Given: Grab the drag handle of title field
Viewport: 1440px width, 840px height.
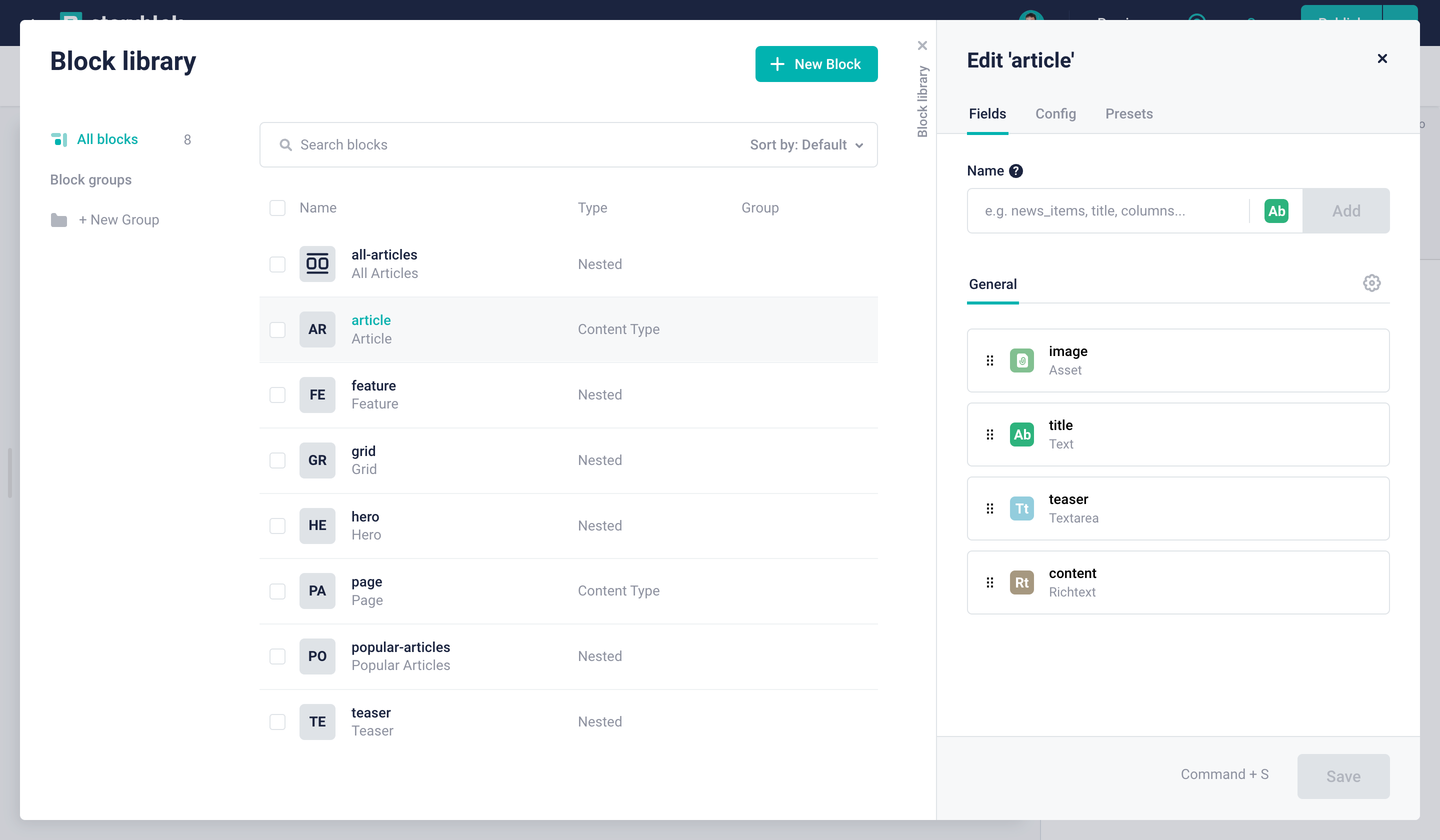Looking at the screenshot, I should point(989,434).
